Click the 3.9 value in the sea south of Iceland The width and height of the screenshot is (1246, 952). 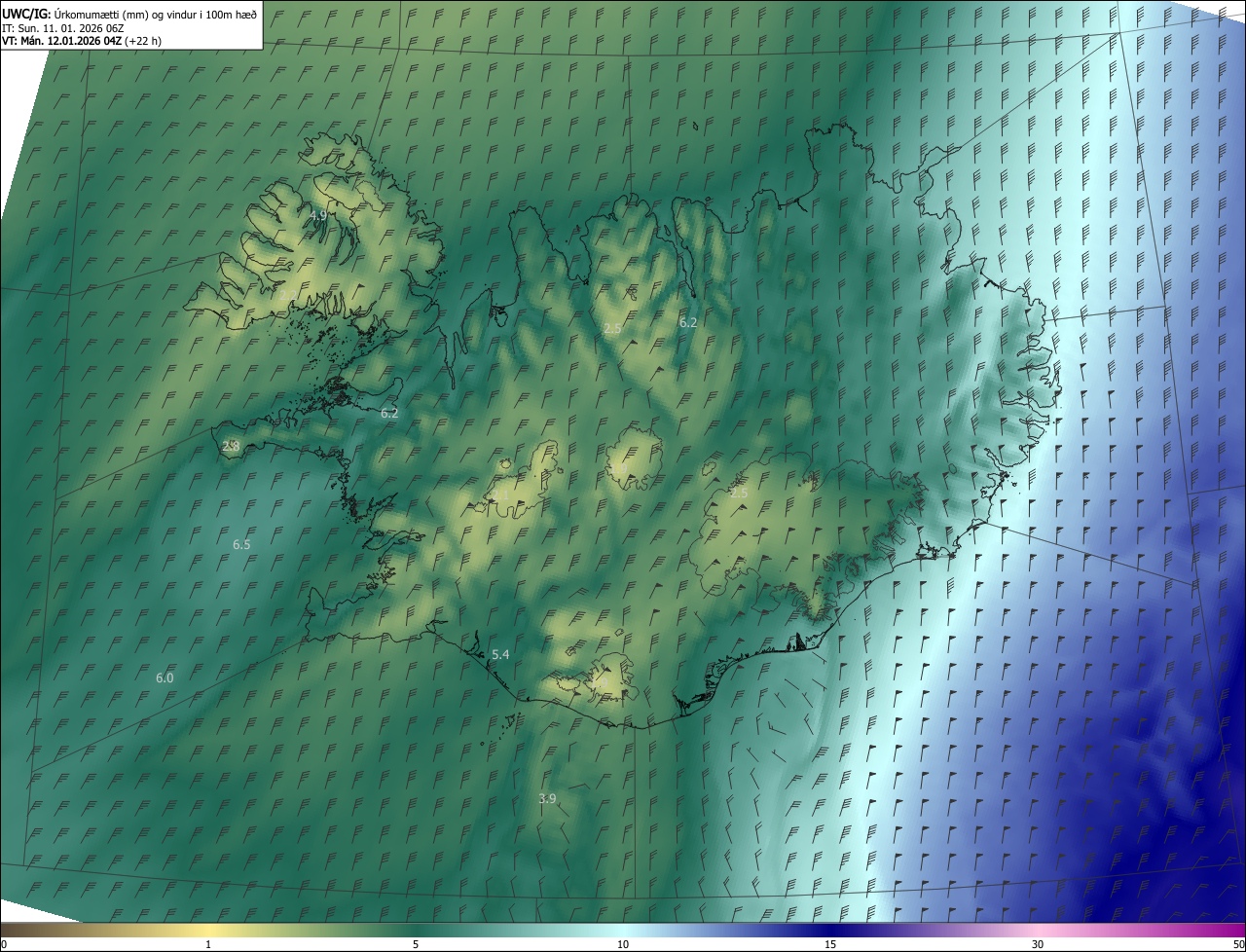pos(547,798)
